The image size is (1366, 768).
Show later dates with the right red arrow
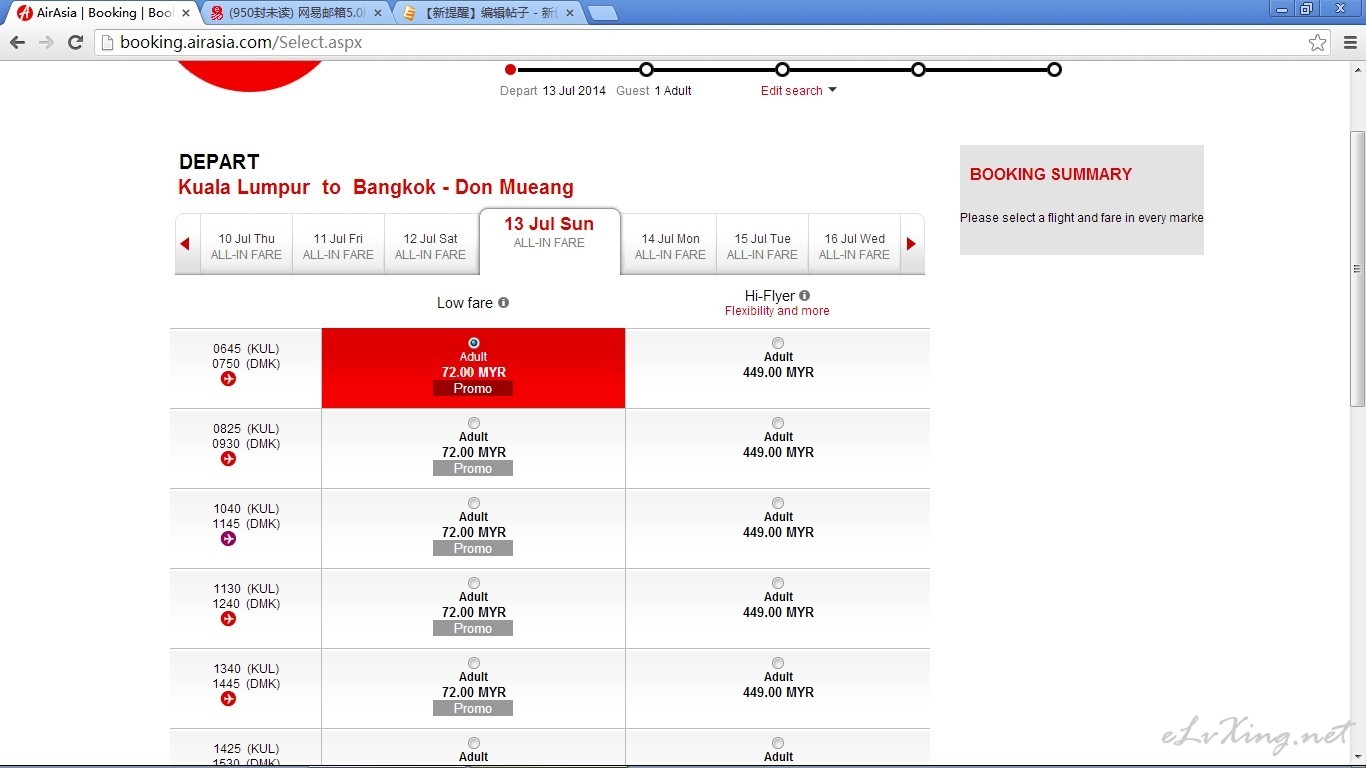point(911,244)
